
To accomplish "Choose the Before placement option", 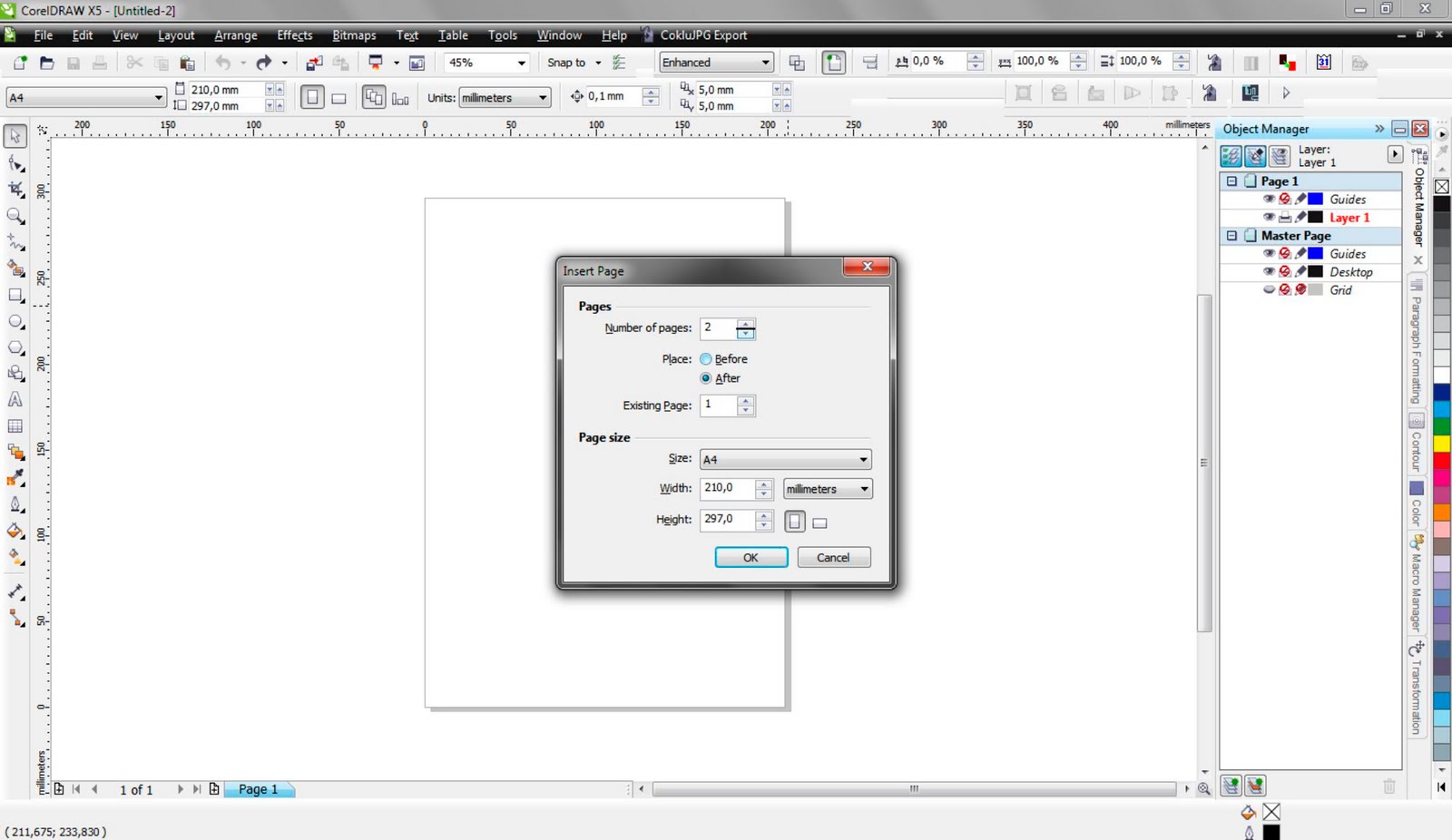I will (705, 358).
